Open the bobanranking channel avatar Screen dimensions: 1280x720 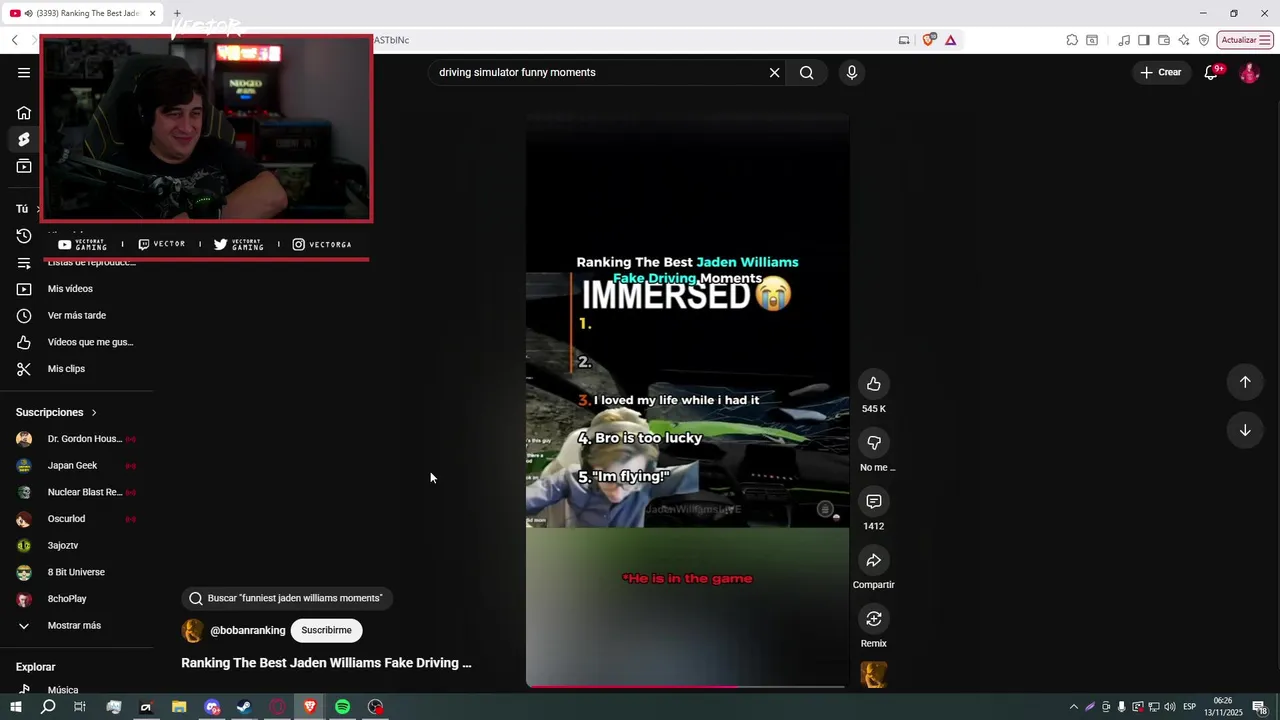(192, 630)
